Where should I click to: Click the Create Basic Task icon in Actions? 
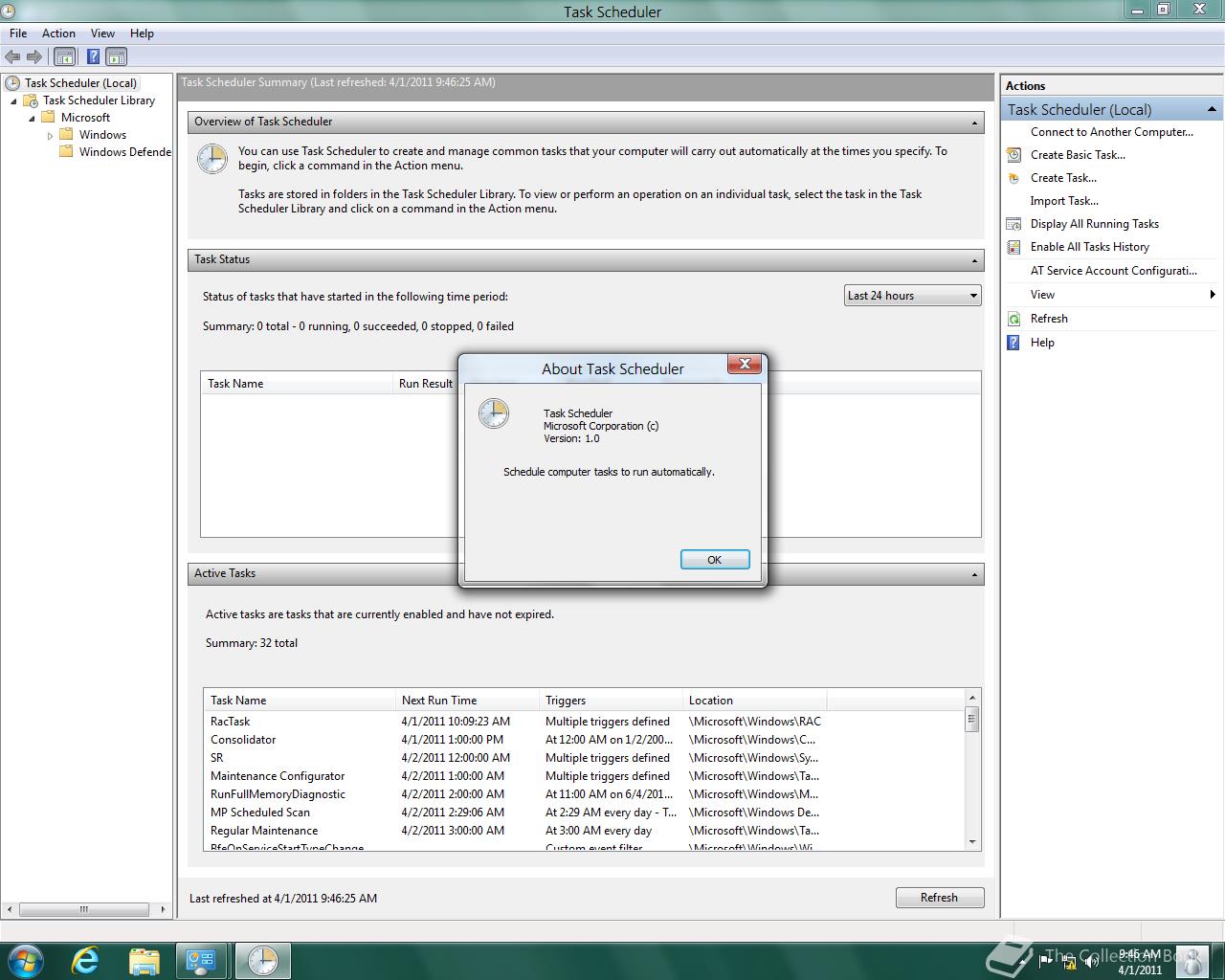1013,155
